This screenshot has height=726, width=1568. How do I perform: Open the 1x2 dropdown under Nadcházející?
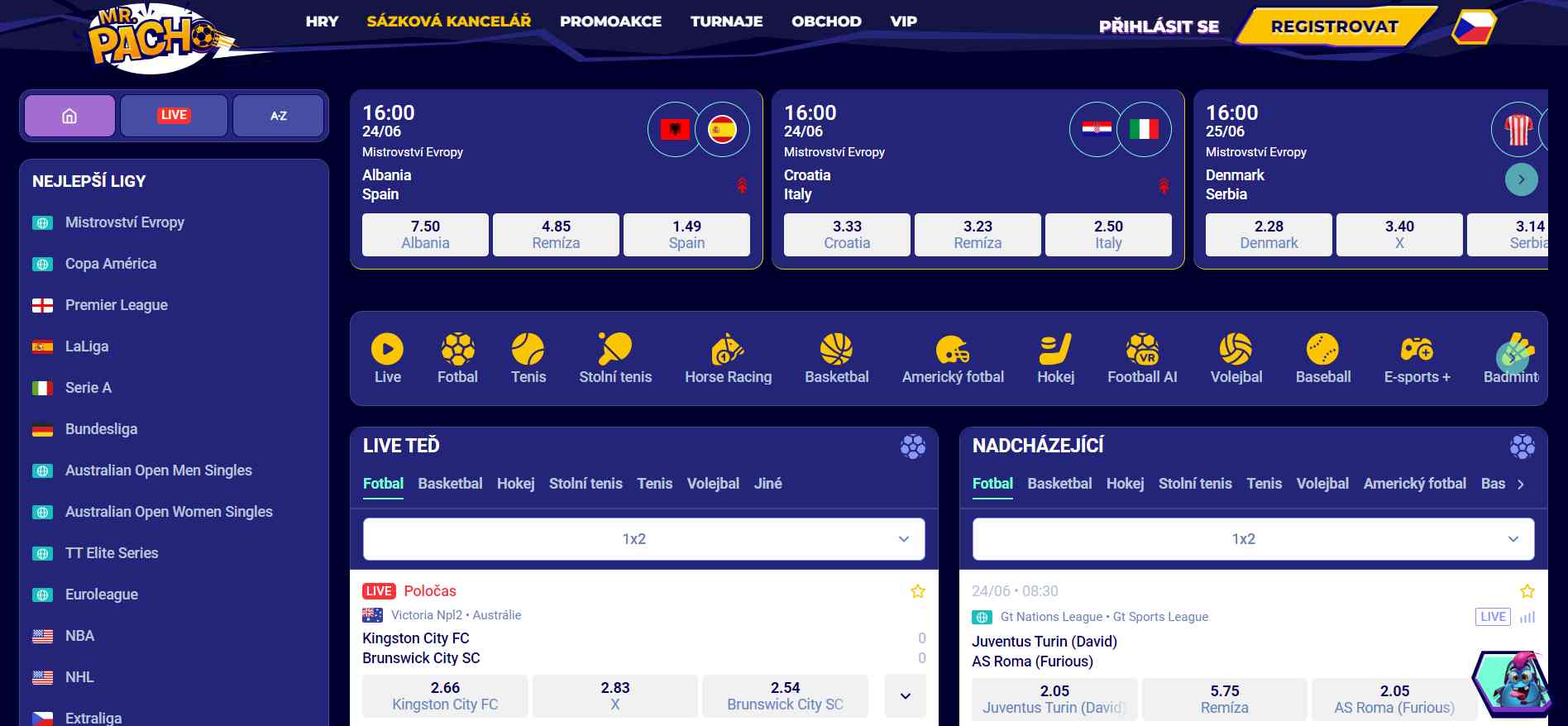click(1253, 539)
